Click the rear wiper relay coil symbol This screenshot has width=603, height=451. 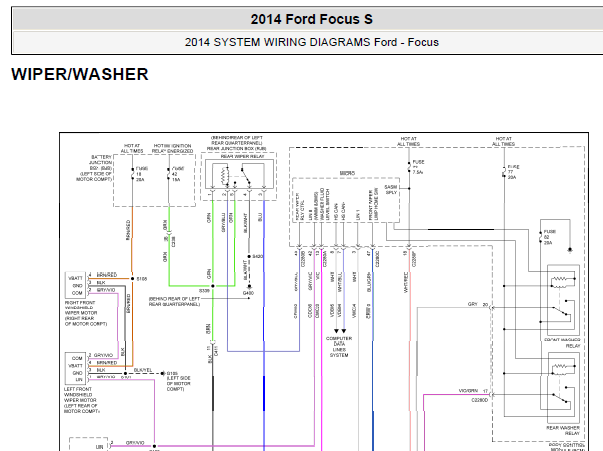[224, 176]
